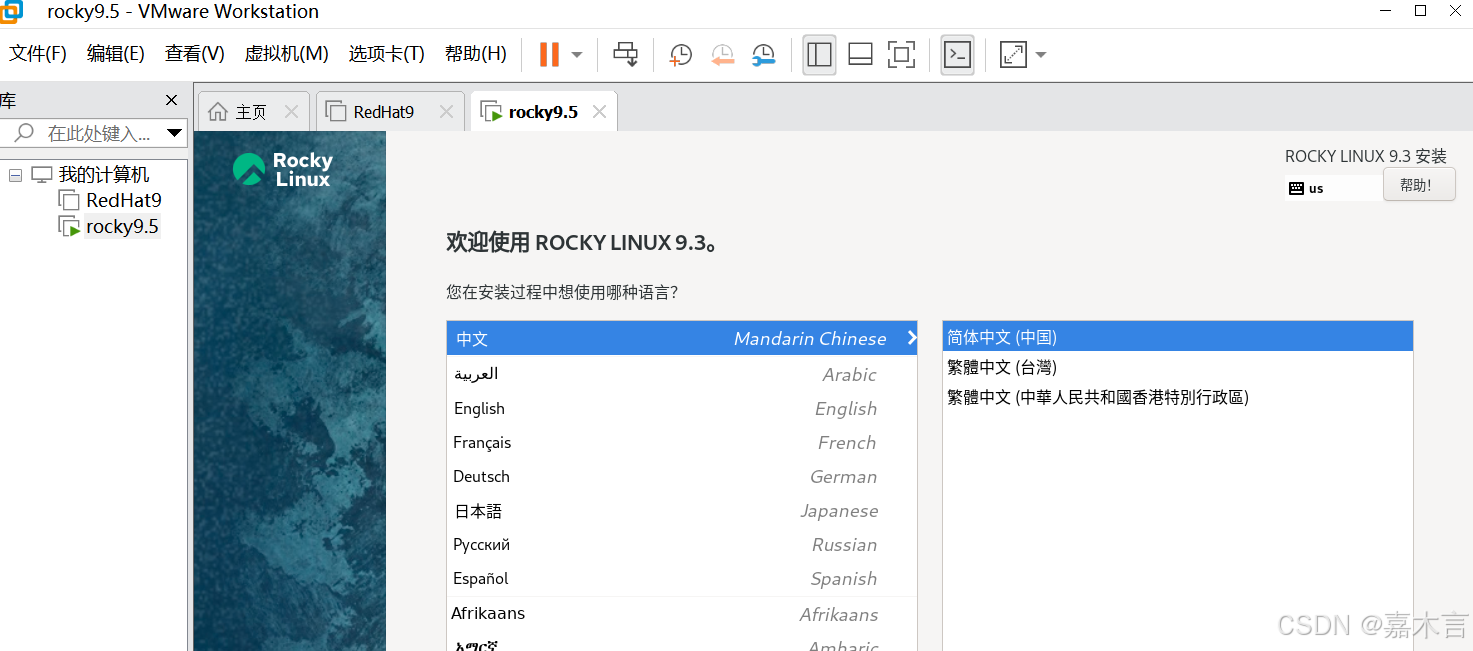Maximize the VMware Workstation window

1420,10
